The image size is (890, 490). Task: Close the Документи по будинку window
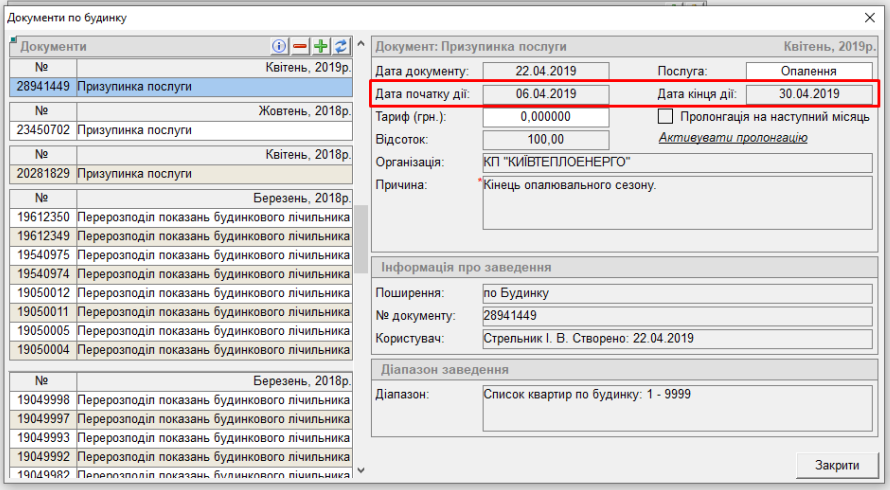[868, 17]
